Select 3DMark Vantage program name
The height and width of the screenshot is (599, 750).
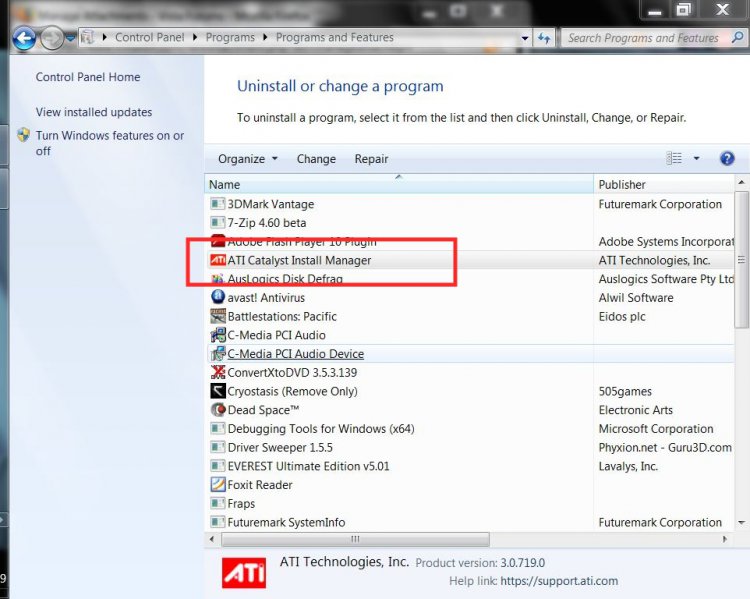coord(271,204)
